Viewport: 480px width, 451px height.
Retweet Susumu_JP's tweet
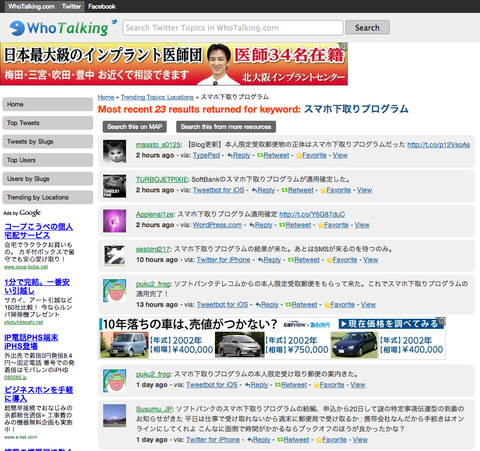click(x=293, y=440)
